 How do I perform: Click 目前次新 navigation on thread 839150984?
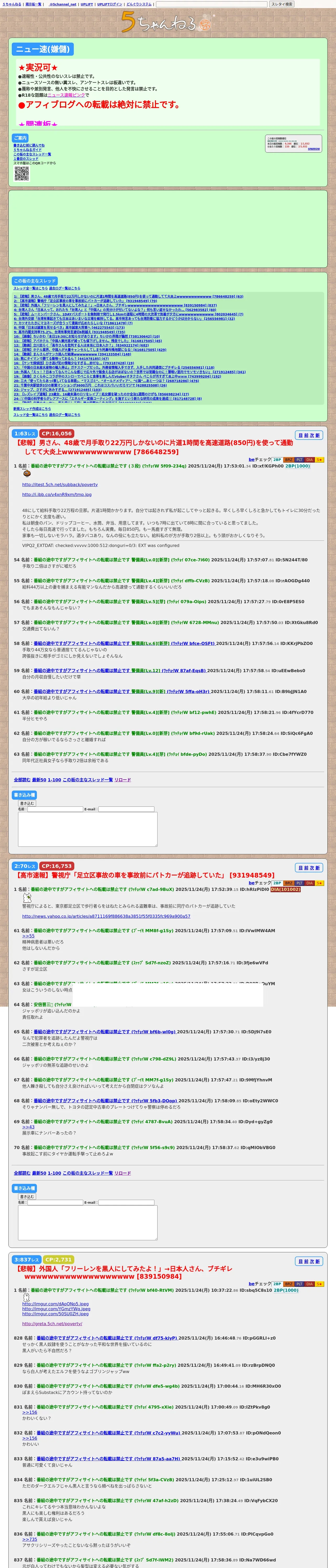click(309, 1261)
